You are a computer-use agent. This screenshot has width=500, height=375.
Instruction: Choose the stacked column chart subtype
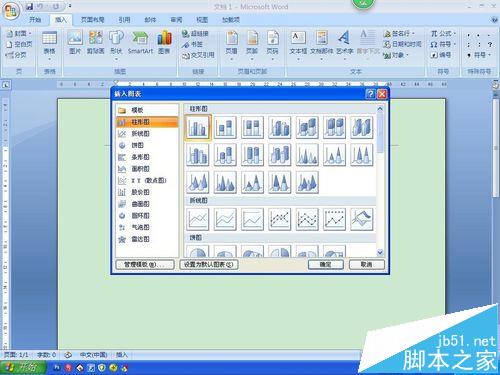[225, 127]
